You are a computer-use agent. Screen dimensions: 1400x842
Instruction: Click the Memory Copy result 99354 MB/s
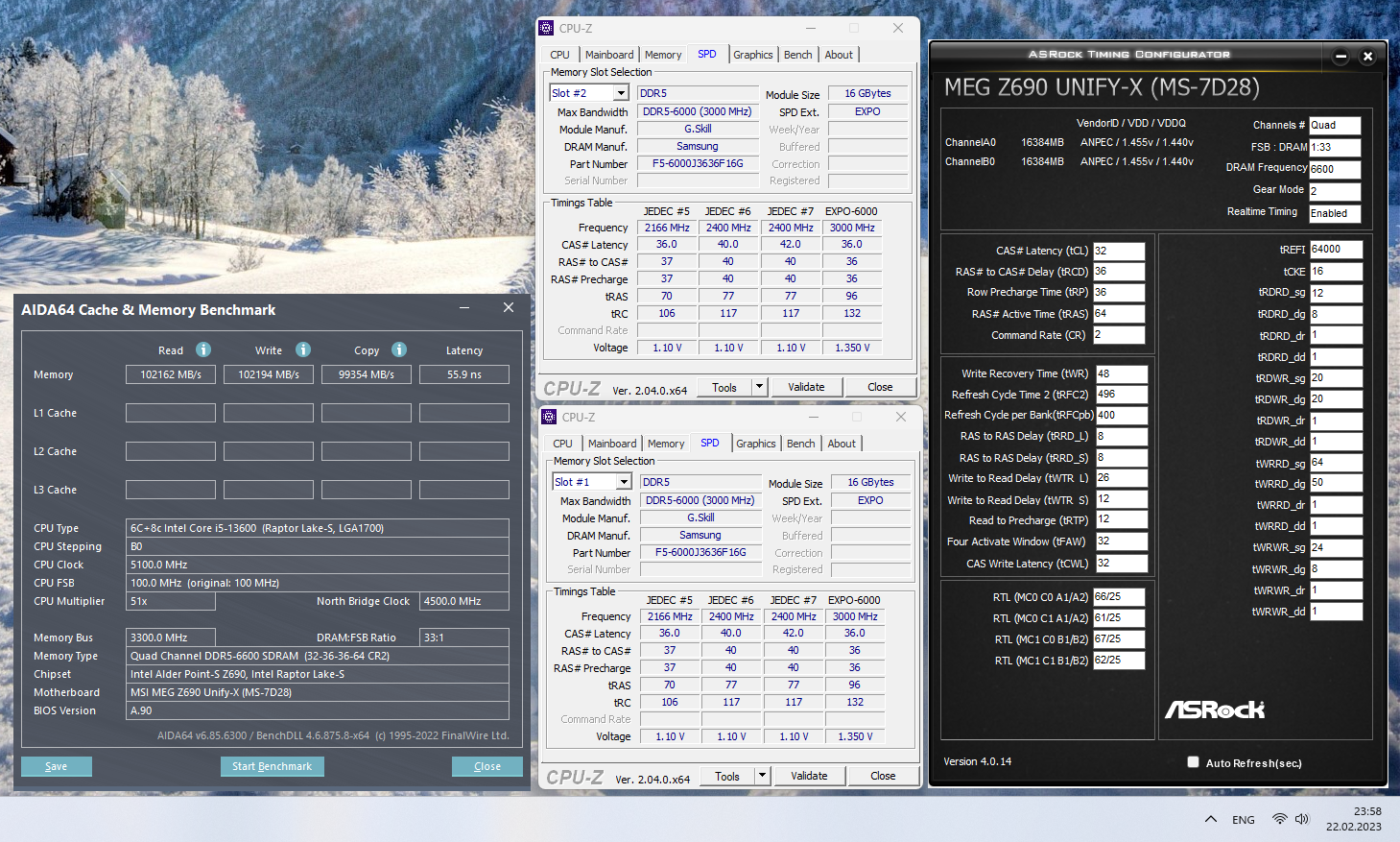point(367,374)
